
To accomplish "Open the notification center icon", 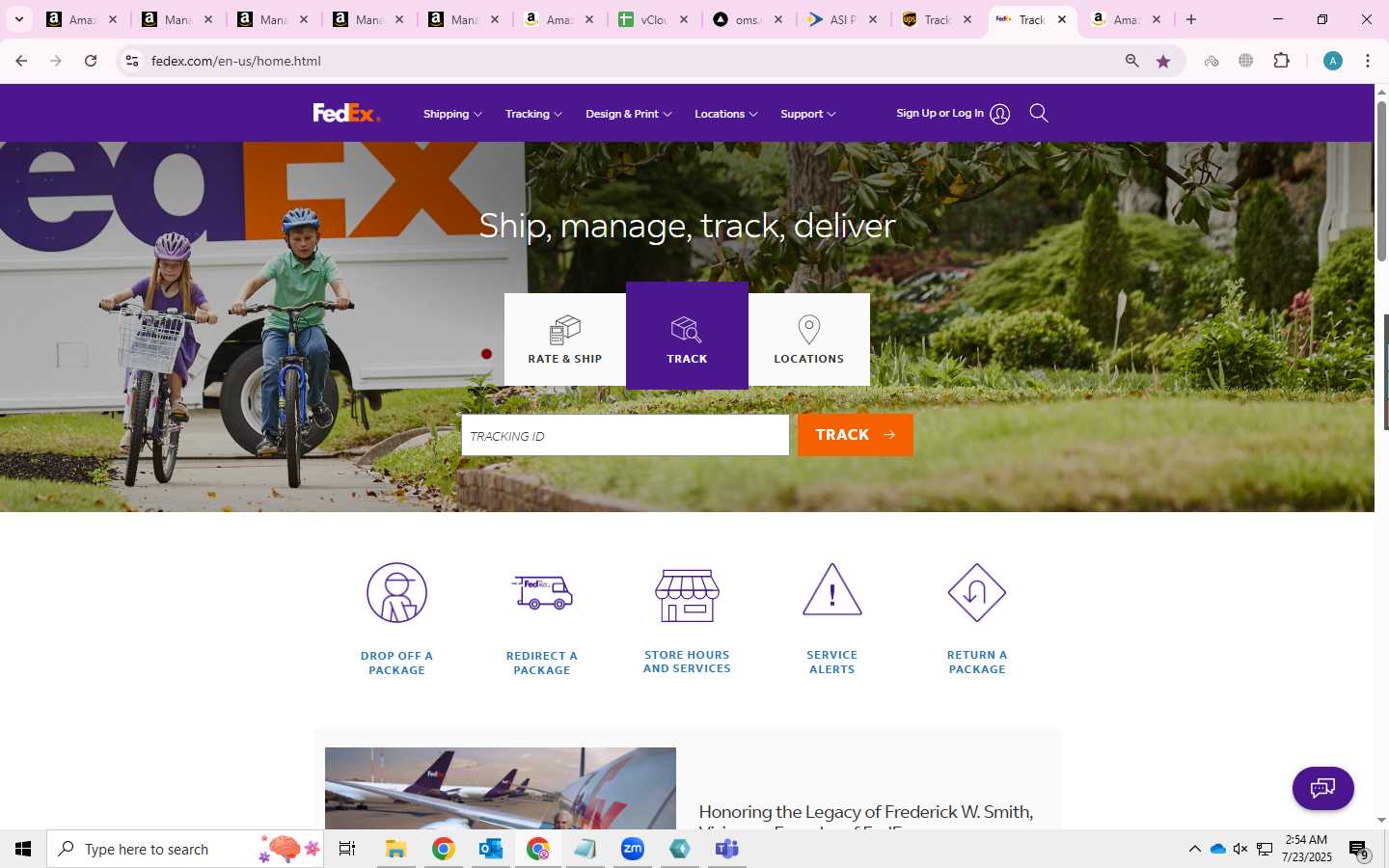I will 1359,850.
